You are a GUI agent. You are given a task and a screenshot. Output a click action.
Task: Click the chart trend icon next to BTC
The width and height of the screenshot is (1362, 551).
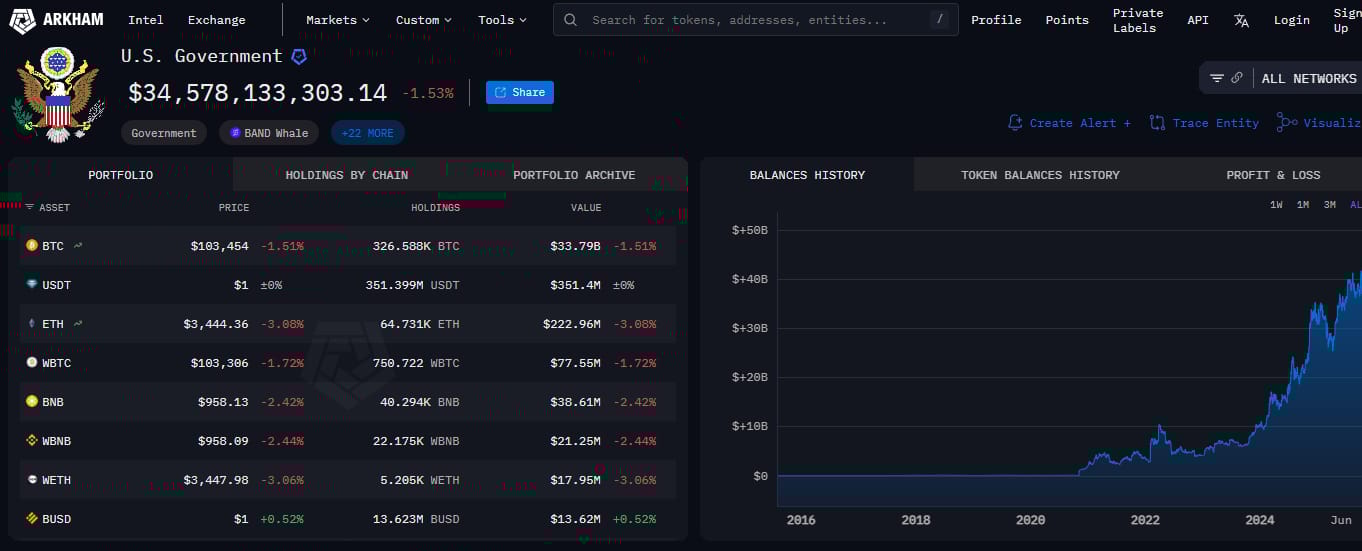coord(78,245)
